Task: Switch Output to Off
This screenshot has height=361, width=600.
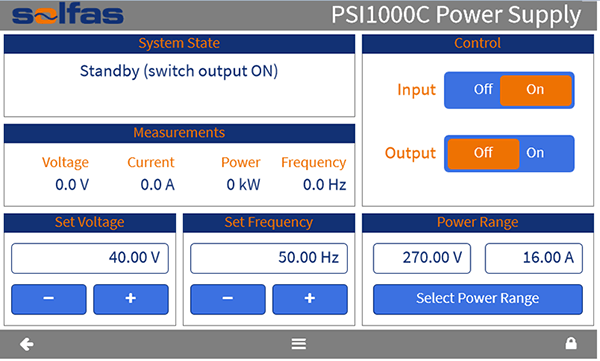Action: click(483, 153)
